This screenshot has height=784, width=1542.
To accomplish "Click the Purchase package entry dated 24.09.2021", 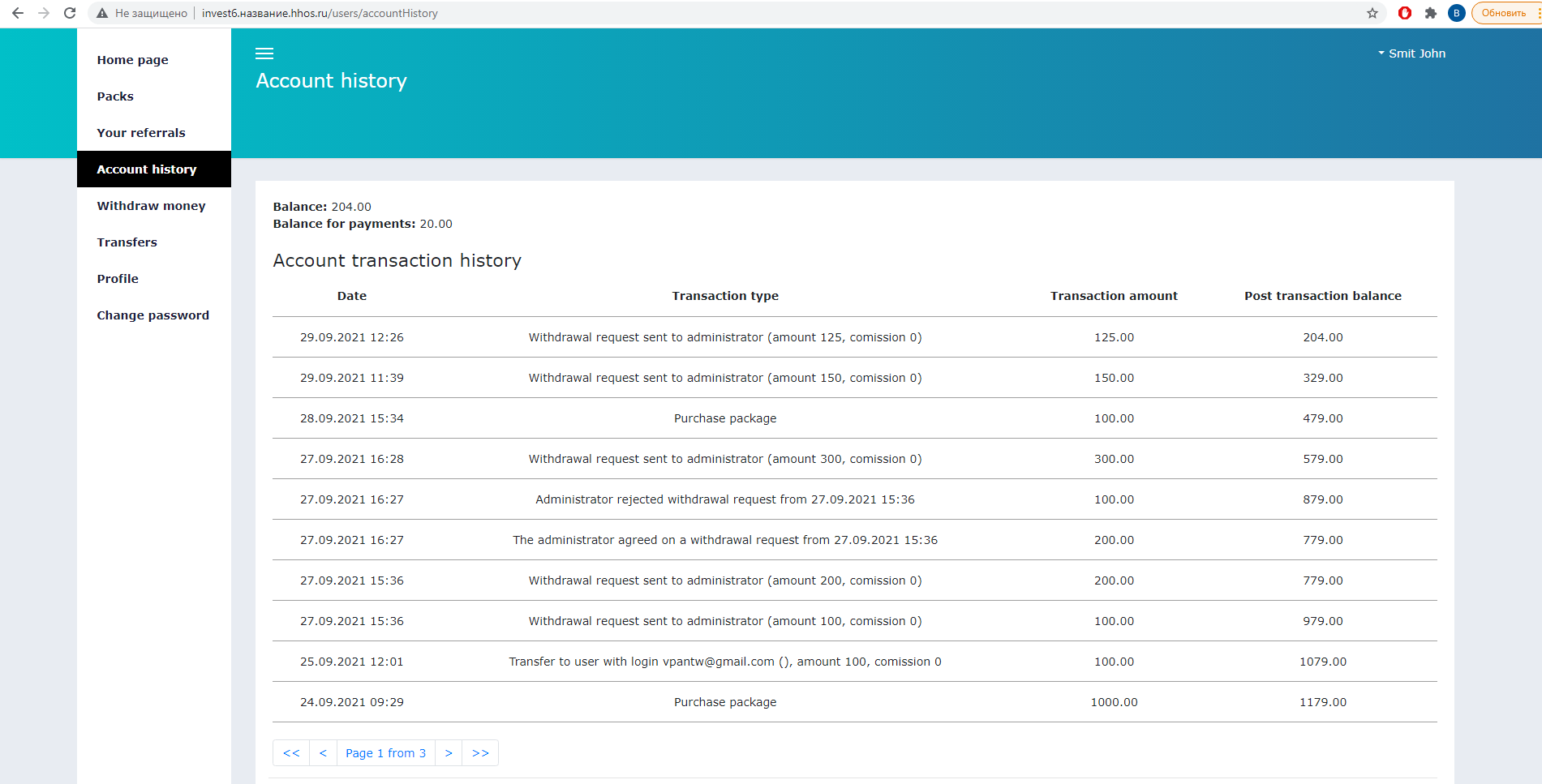I will [725, 702].
